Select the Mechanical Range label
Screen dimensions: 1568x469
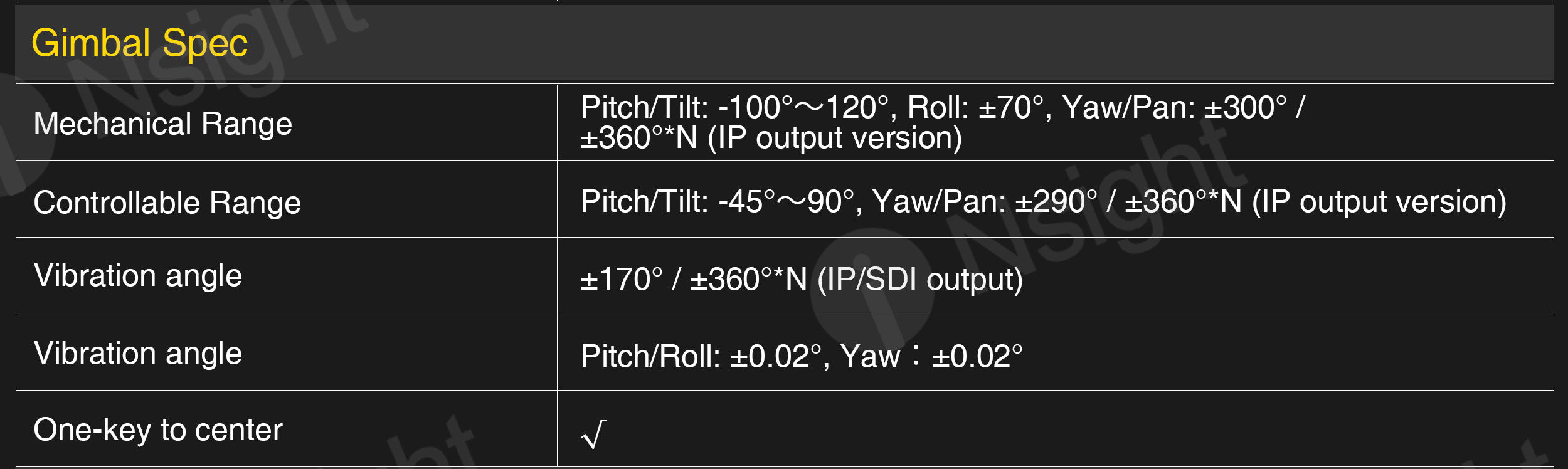(x=162, y=124)
